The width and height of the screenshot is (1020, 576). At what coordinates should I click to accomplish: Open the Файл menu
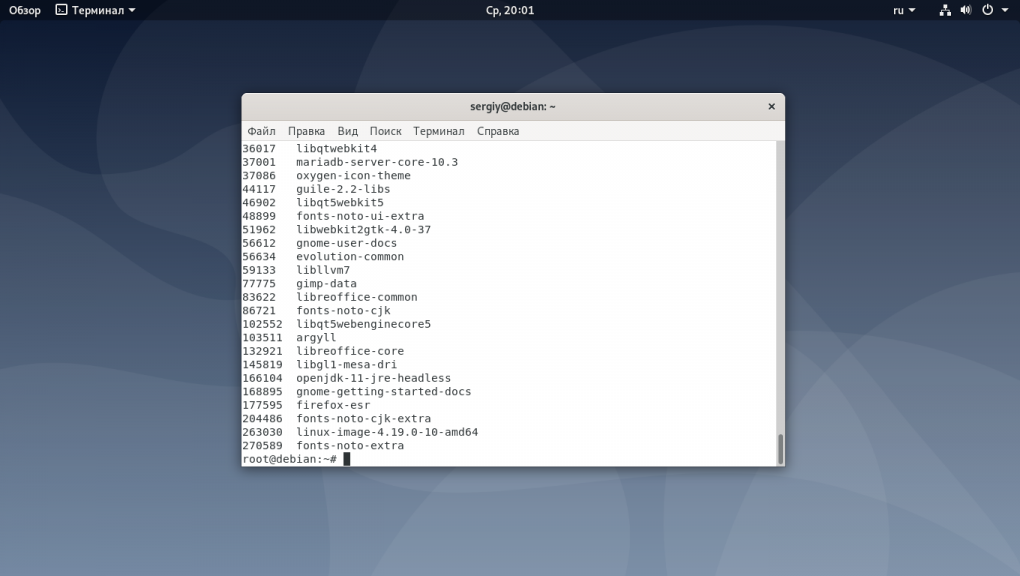(261, 131)
